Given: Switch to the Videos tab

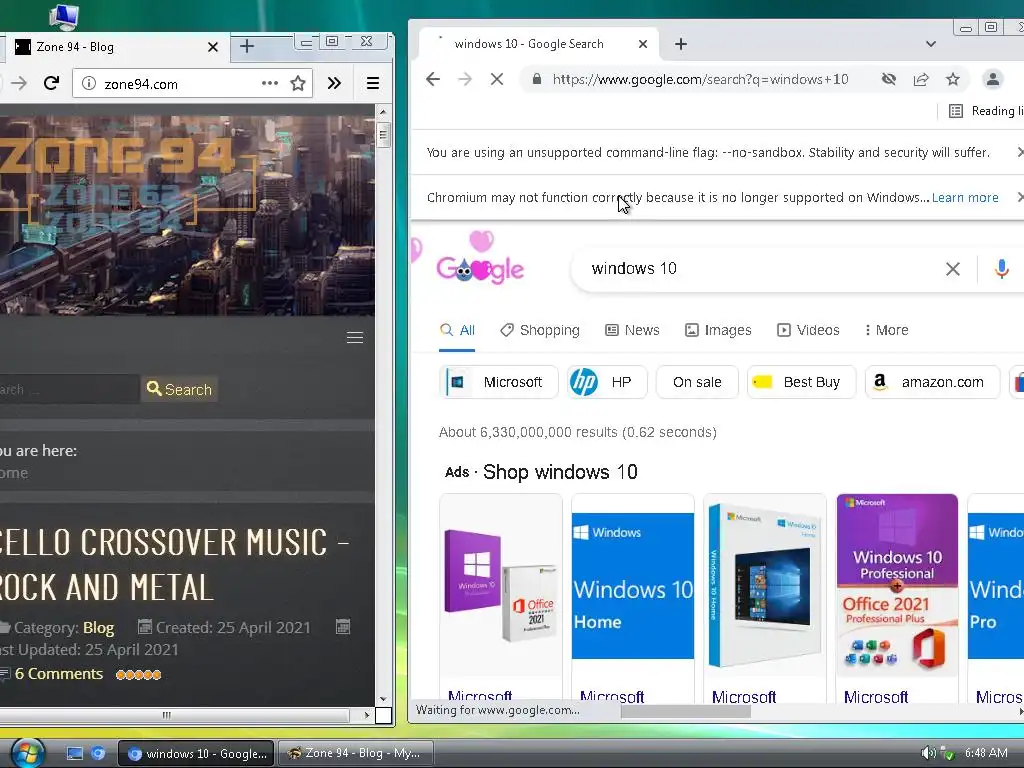Looking at the screenshot, I should (808, 330).
